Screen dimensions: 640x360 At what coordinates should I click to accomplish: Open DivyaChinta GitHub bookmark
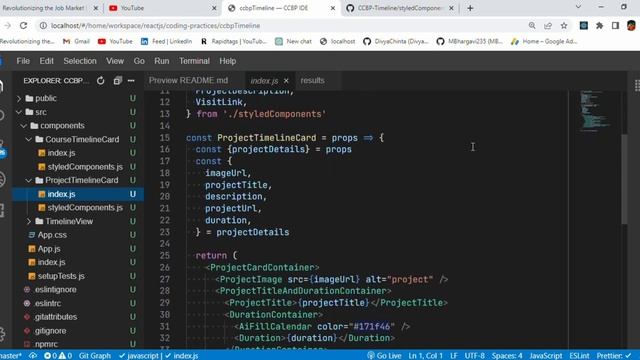tap(396, 41)
